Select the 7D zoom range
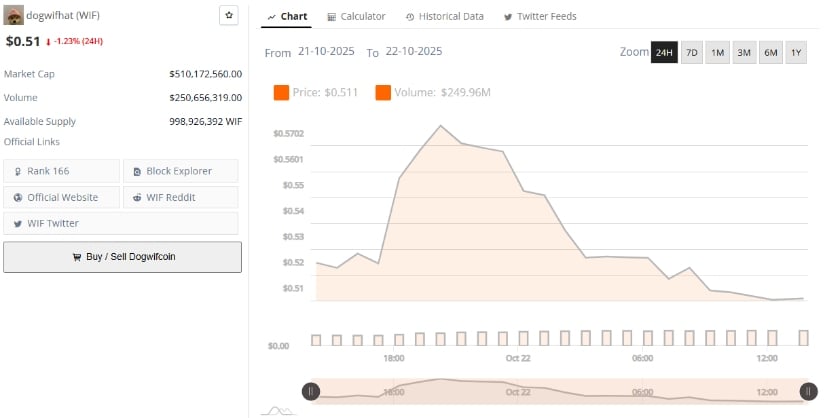Screen dimensions: 825x418 click(691, 52)
